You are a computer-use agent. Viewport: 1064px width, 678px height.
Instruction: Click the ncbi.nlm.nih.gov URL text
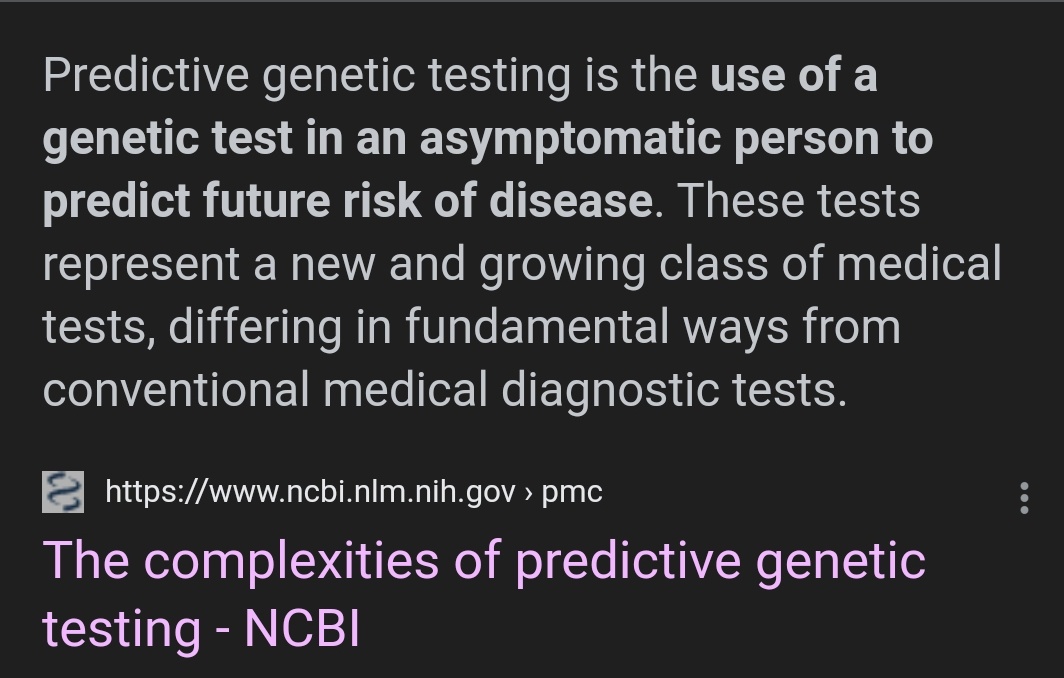[x=310, y=492]
